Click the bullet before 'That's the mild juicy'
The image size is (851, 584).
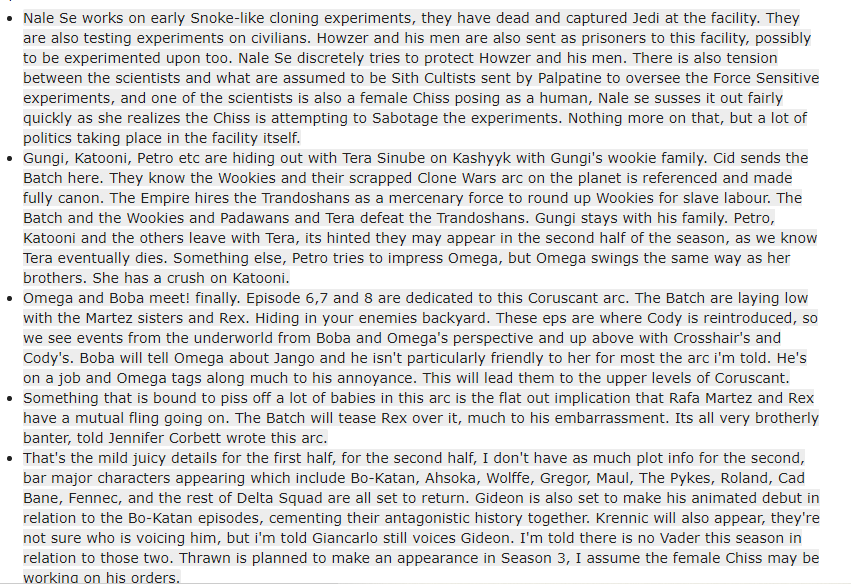click(9, 459)
